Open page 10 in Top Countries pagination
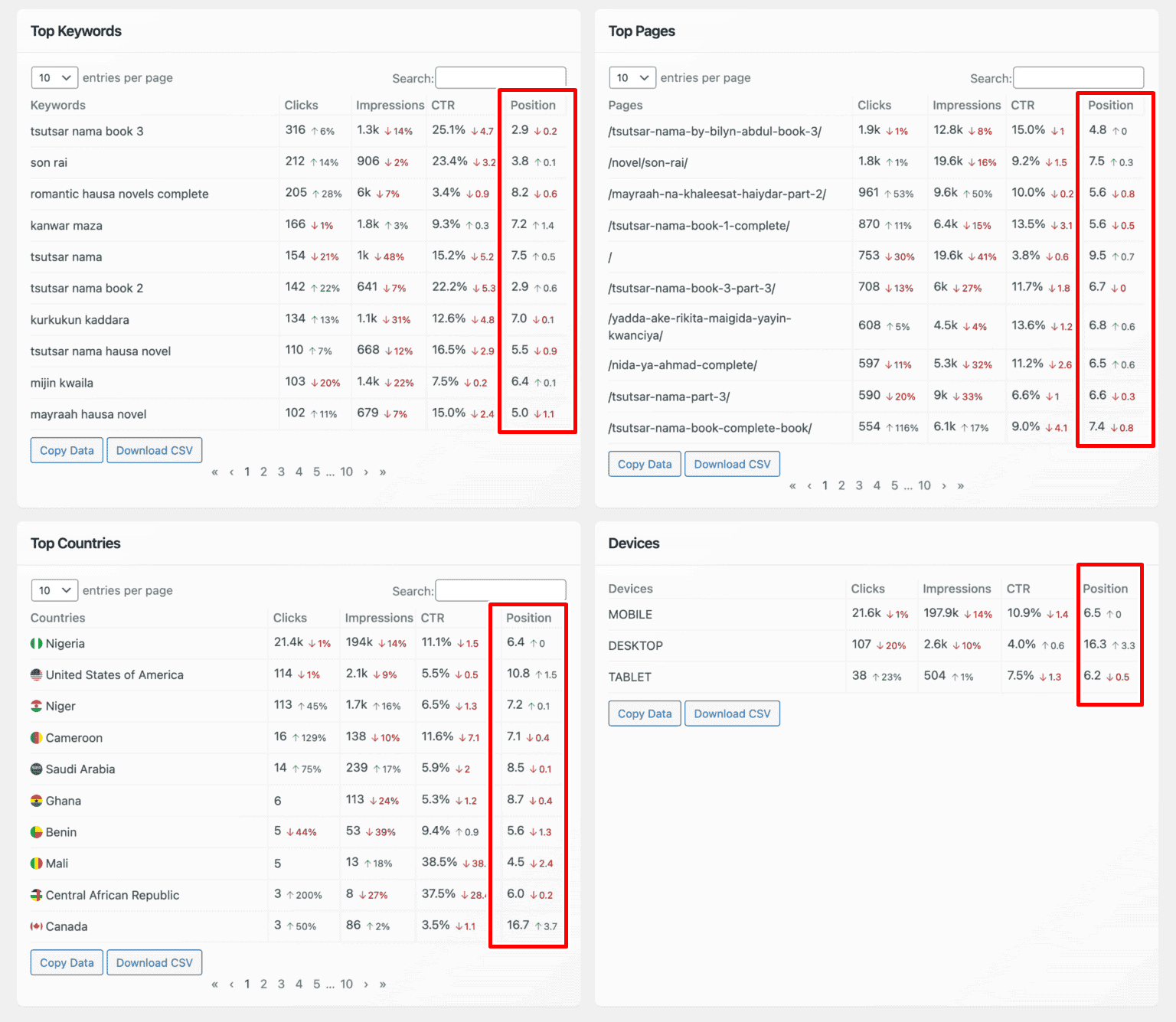1176x1022 pixels. [346, 984]
